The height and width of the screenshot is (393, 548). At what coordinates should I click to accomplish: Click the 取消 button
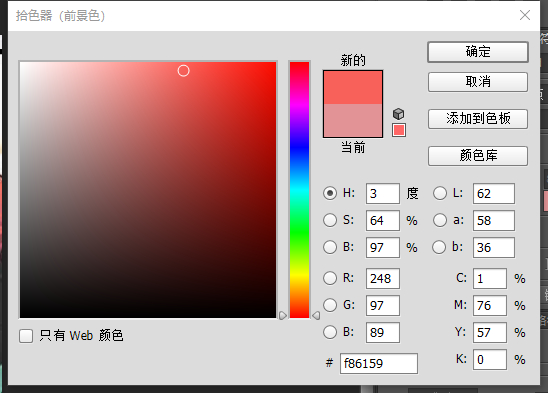coord(478,82)
